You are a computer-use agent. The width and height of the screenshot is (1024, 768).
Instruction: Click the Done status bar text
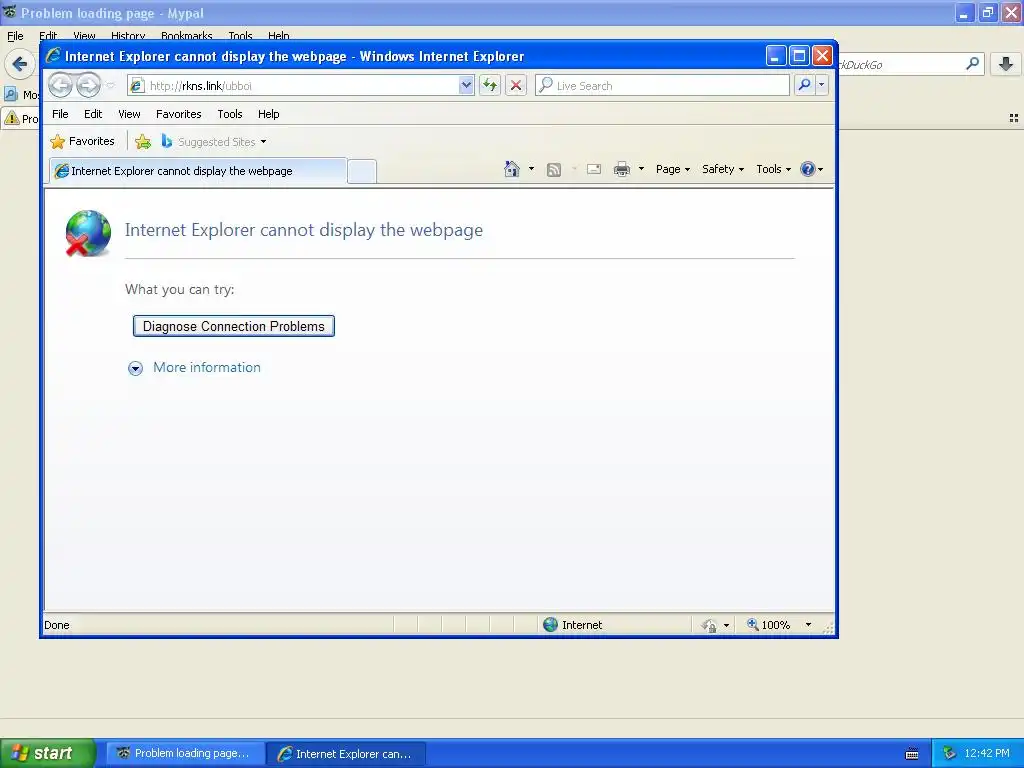pyautogui.click(x=57, y=625)
